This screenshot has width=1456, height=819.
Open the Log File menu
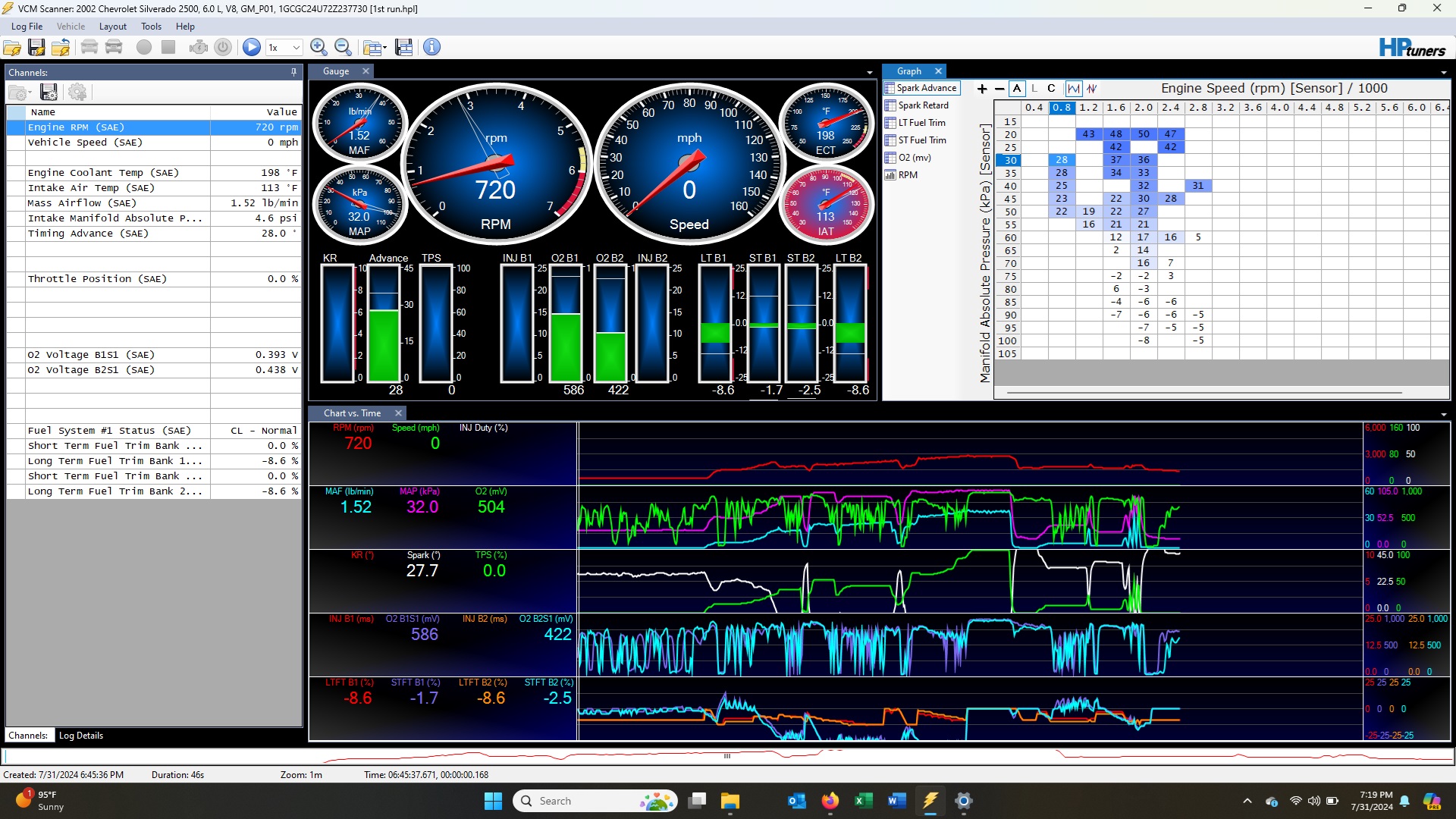[27, 27]
